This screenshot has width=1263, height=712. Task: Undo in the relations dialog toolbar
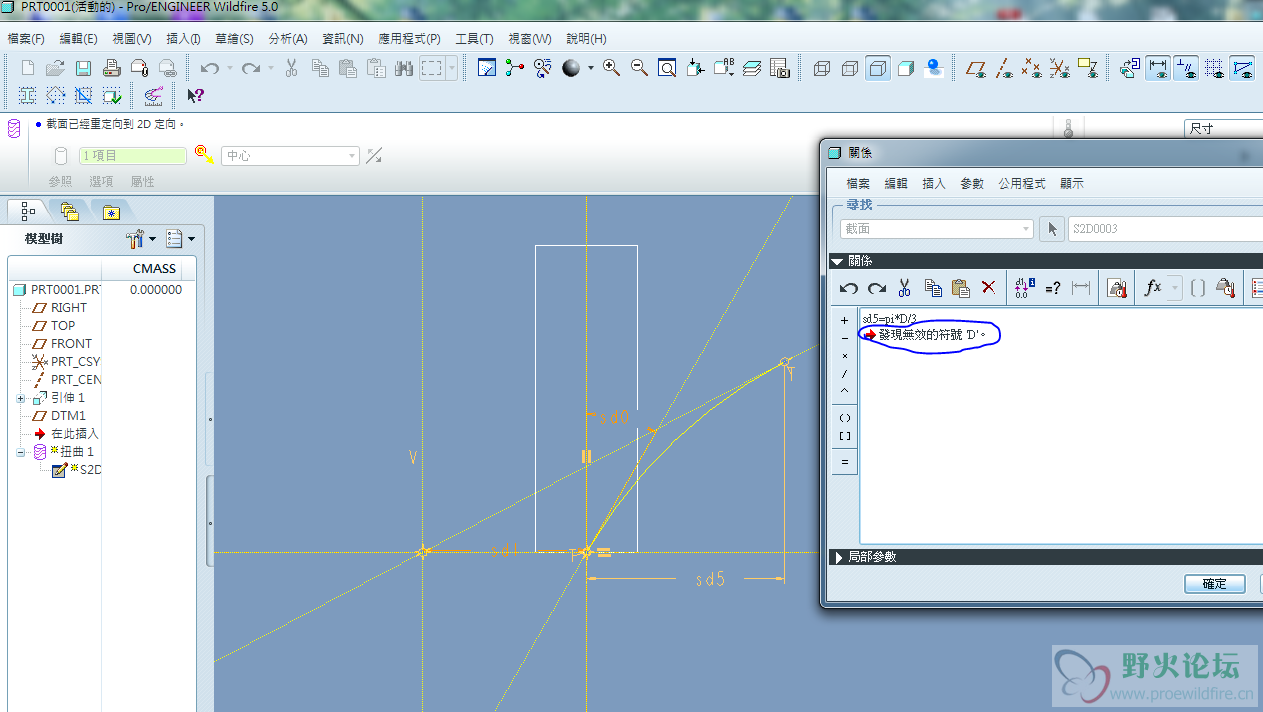[x=848, y=288]
